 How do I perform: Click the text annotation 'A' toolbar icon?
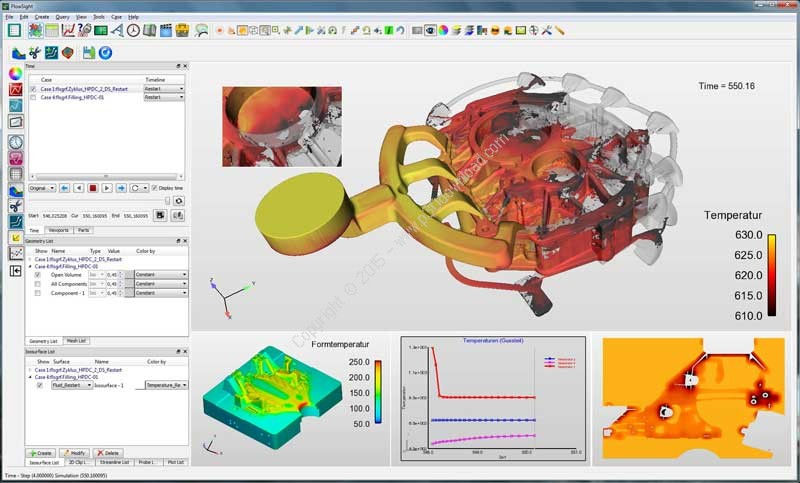tap(117, 31)
